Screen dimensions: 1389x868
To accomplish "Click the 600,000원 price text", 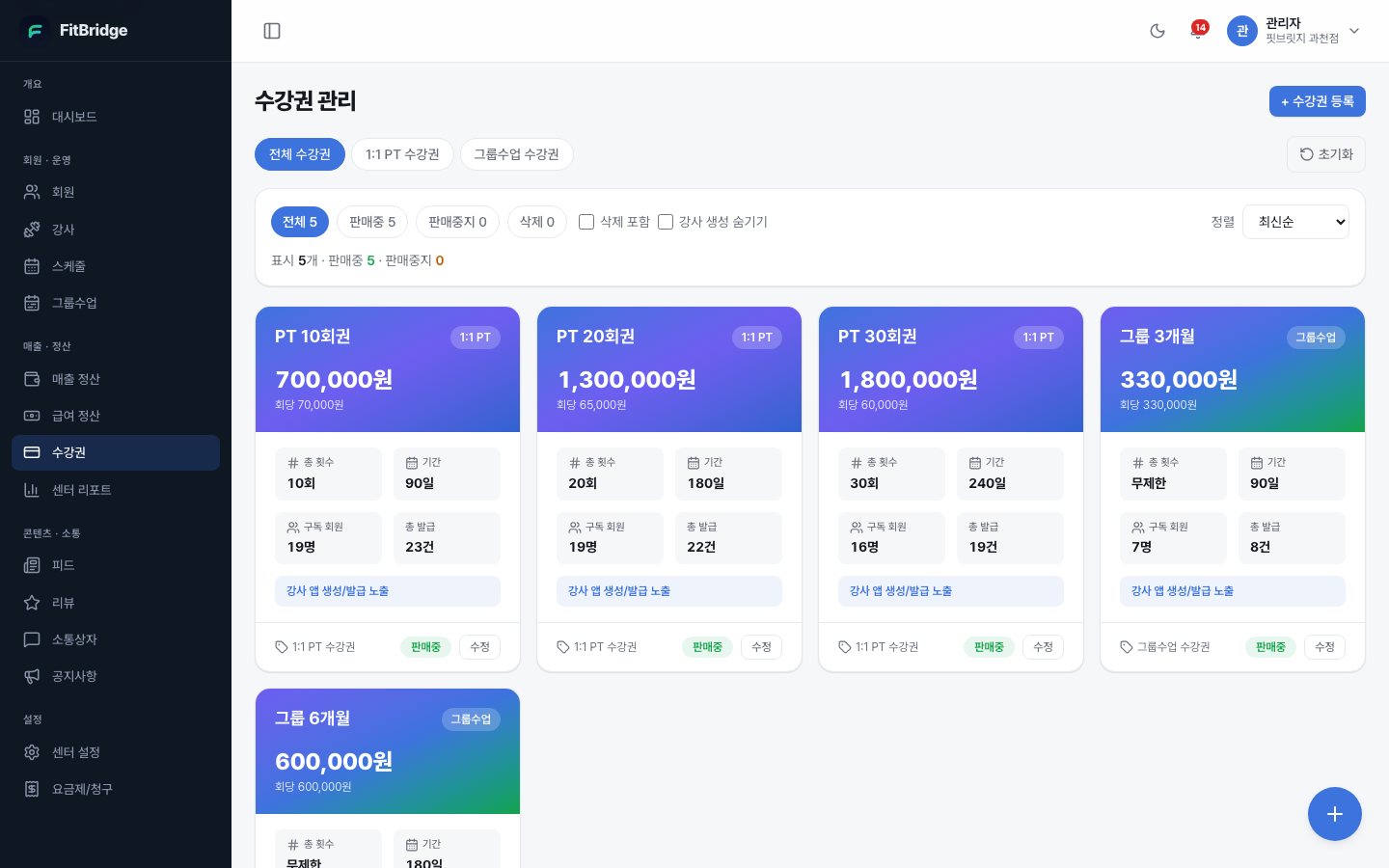I will tap(334, 762).
